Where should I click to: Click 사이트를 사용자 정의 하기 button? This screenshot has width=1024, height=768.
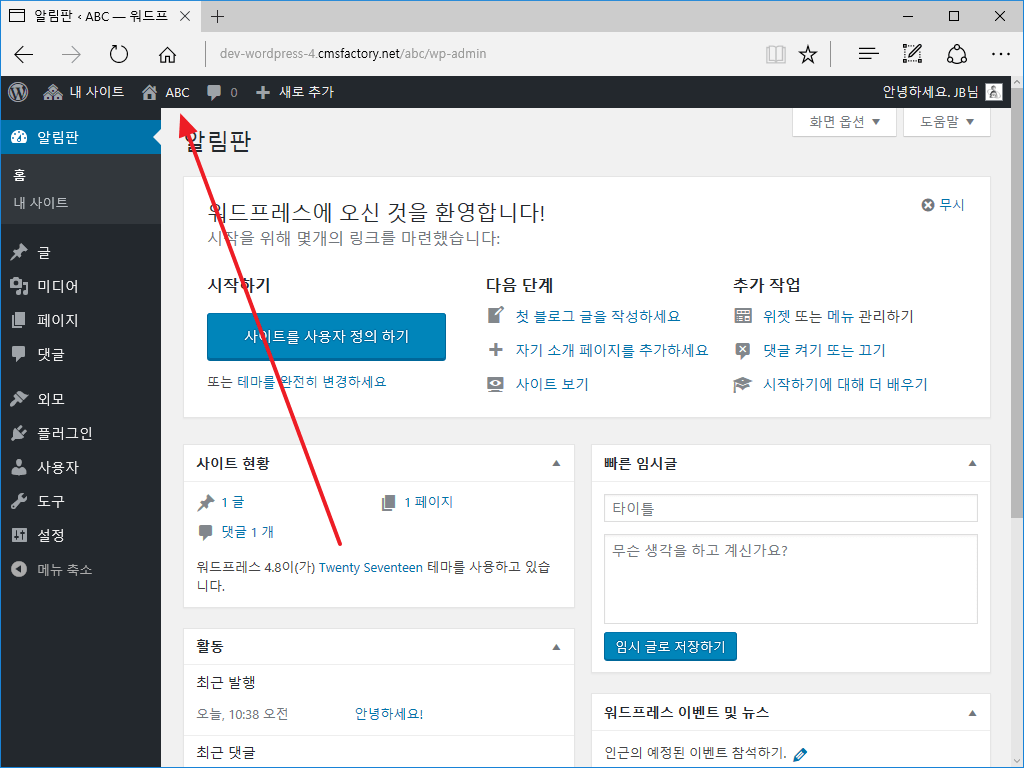coord(327,337)
